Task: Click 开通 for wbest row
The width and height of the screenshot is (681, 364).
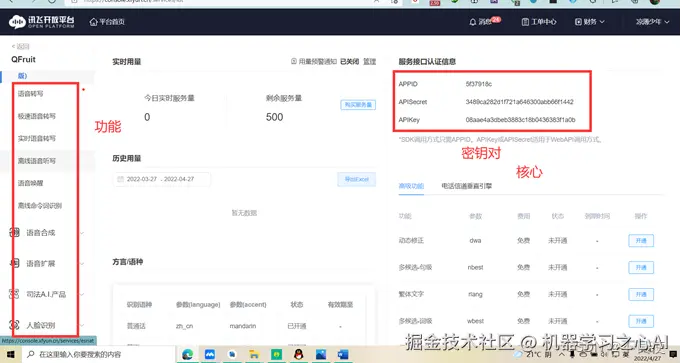Action: point(641,321)
